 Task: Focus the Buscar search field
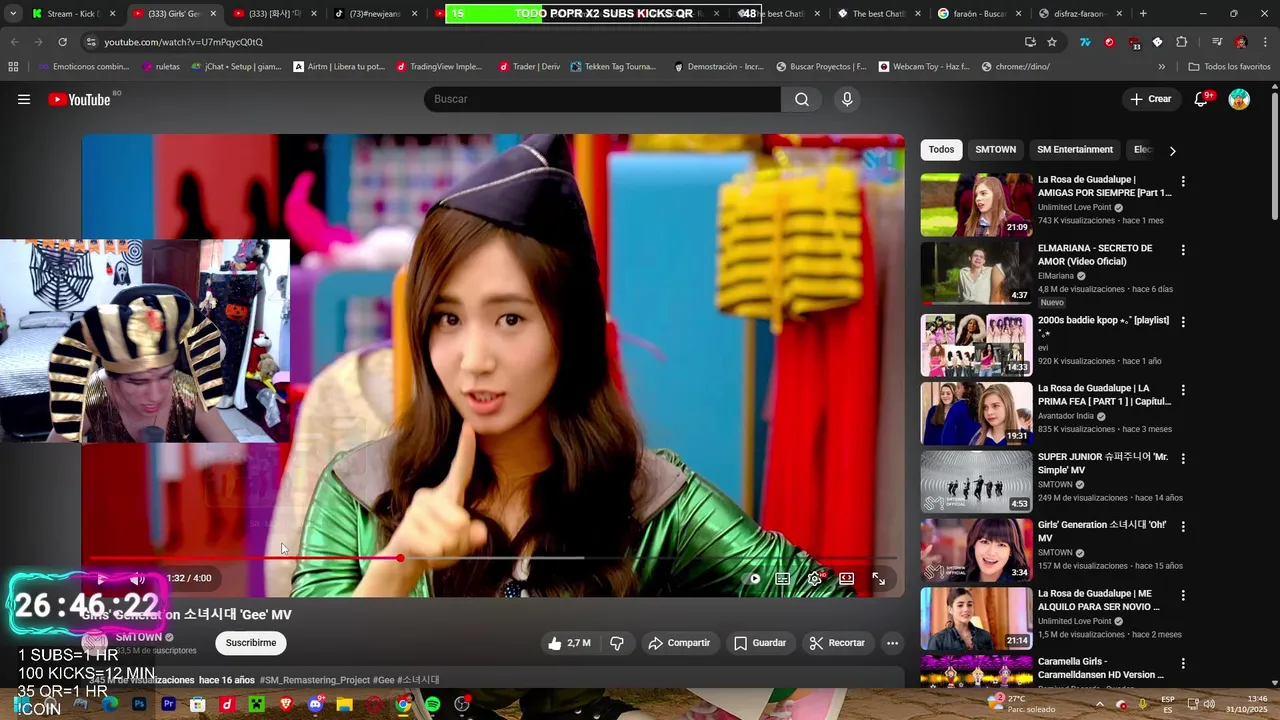[x=603, y=99]
